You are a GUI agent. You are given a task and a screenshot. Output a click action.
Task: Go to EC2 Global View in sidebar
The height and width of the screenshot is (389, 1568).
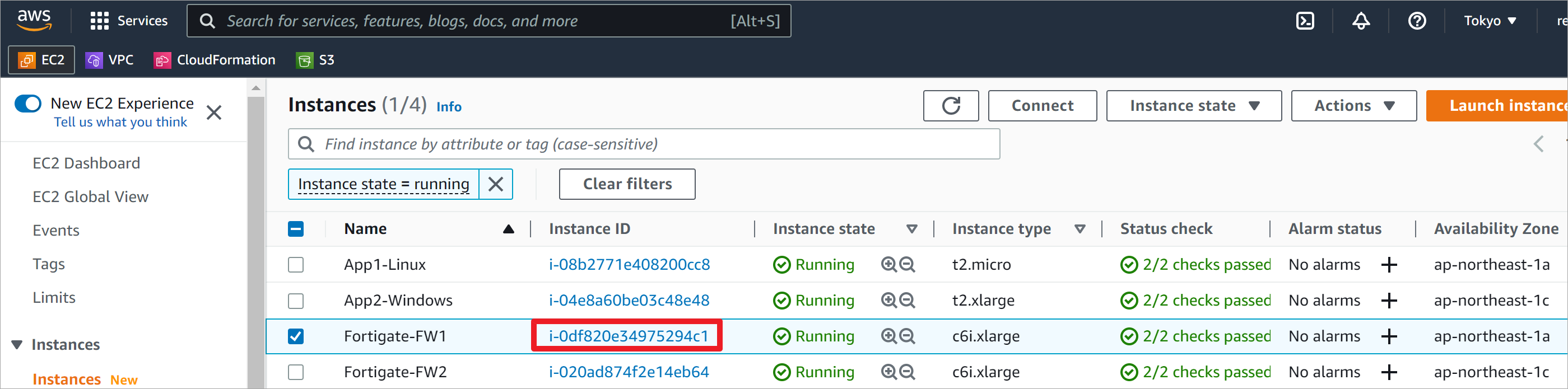point(90,197)
